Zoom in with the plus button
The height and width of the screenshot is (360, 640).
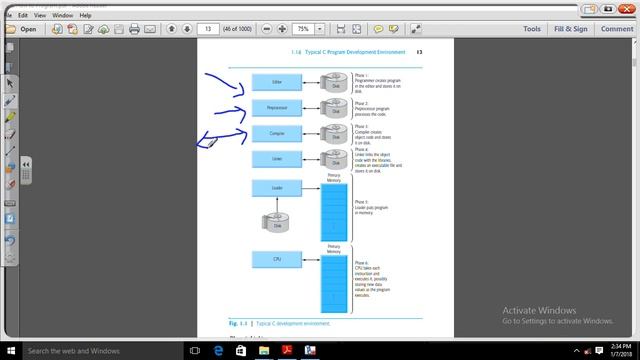[282, 29]
